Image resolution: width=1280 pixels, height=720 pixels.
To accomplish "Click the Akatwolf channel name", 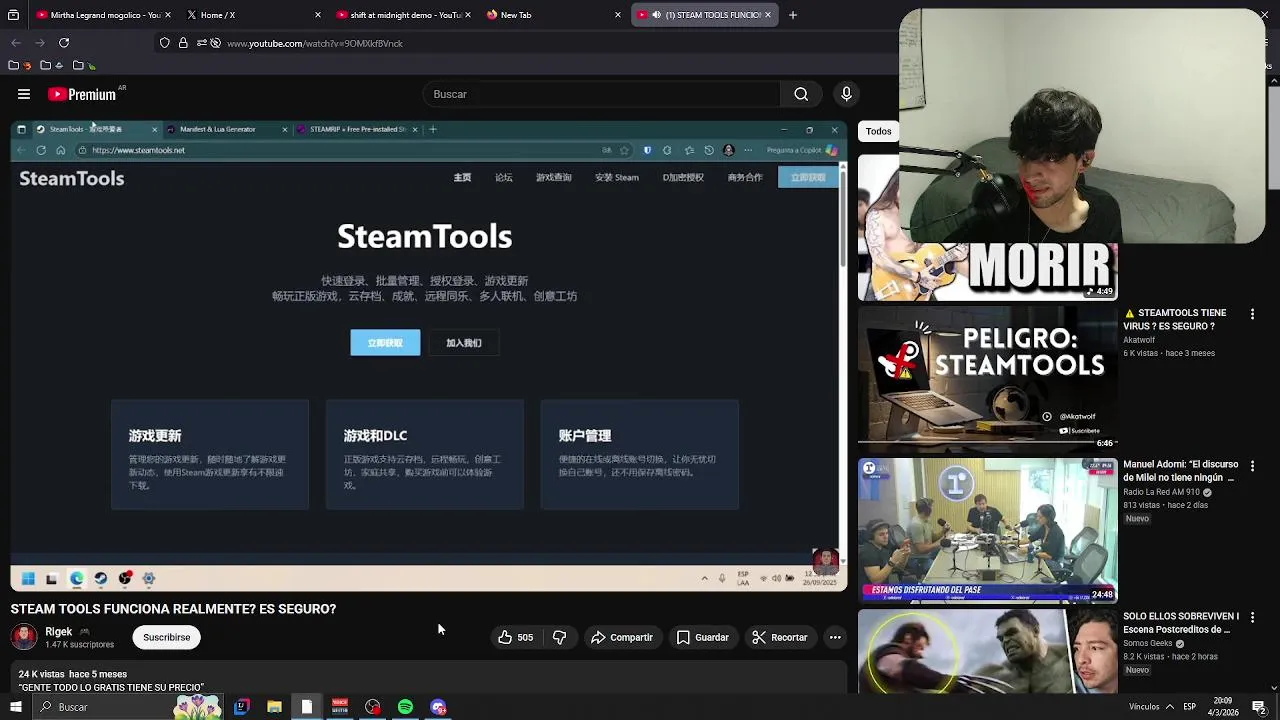I will pyautogui.click(x=1139, y=340).
